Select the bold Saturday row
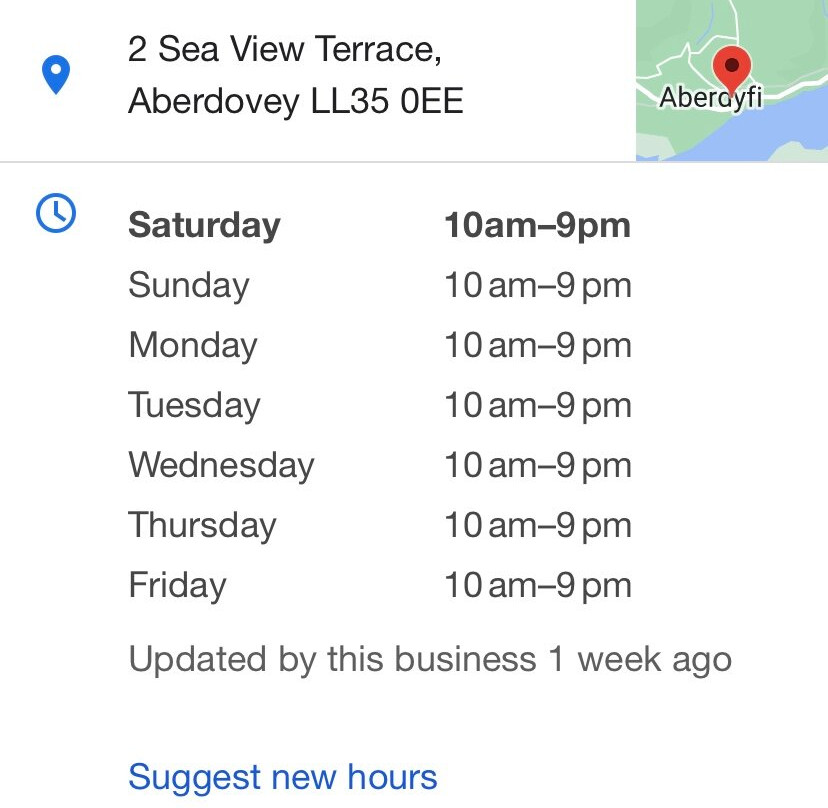 [379, 226]
